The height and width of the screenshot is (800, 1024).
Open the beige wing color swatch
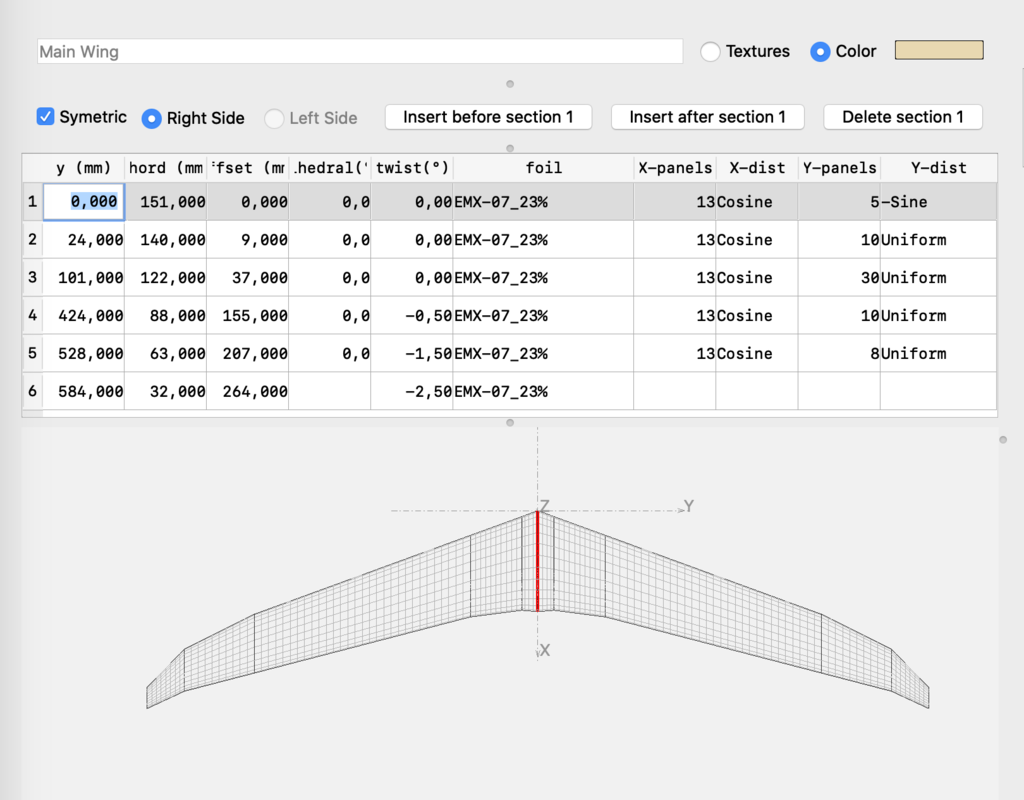pyautogui.click(x=938, y=50)
